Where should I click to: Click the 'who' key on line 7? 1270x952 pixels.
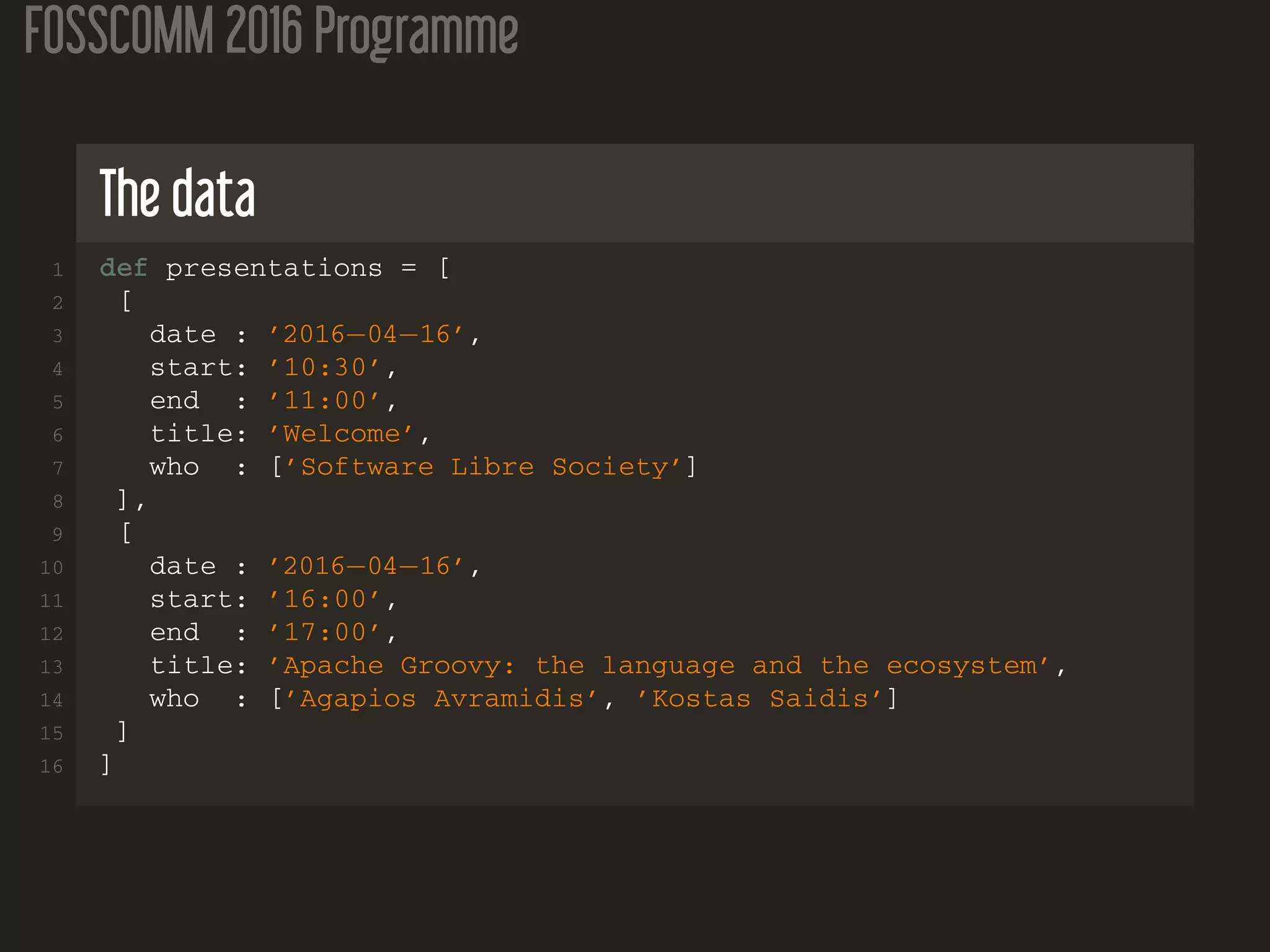click(174, 467)
